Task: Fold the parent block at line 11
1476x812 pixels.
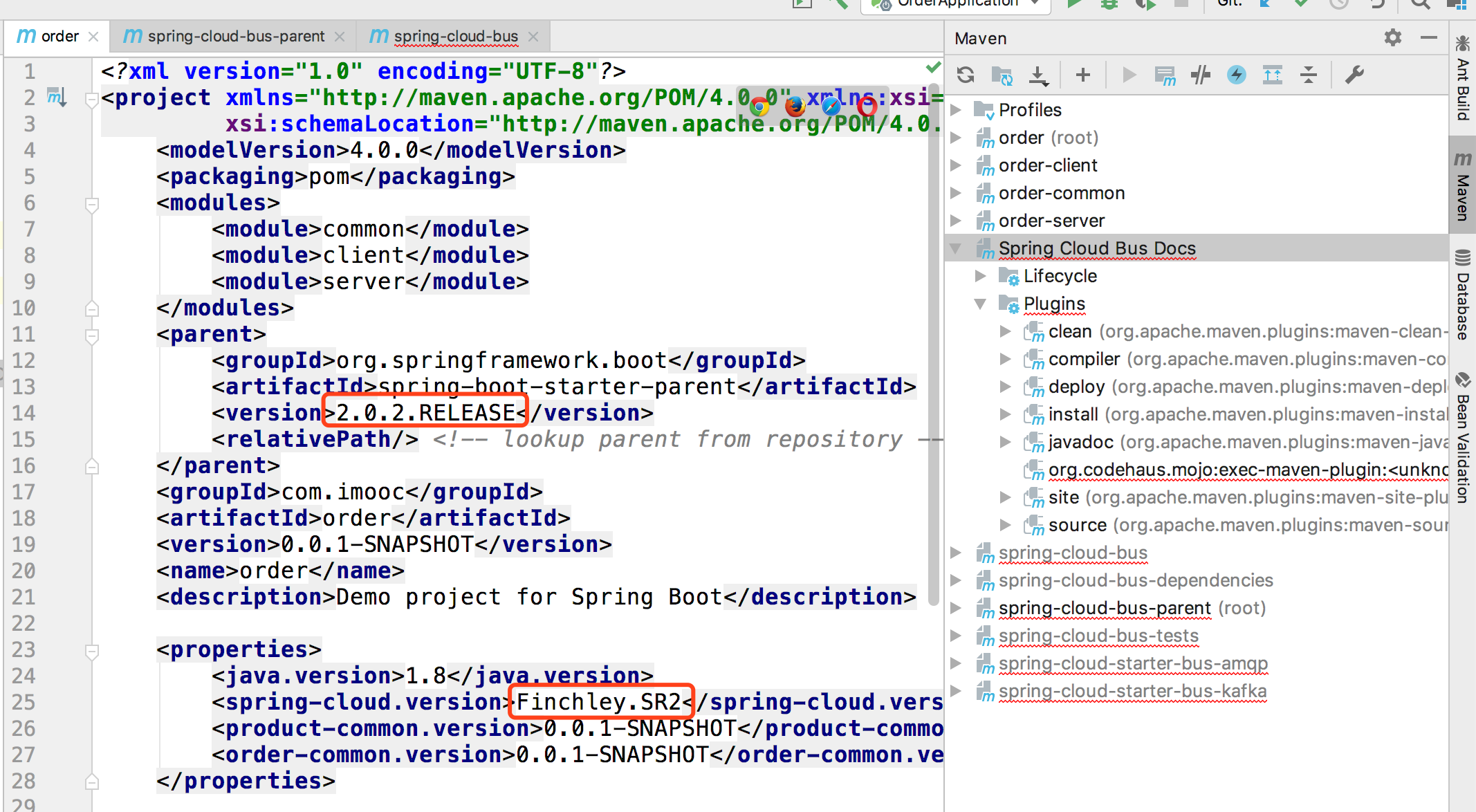Action: [91, 336]
